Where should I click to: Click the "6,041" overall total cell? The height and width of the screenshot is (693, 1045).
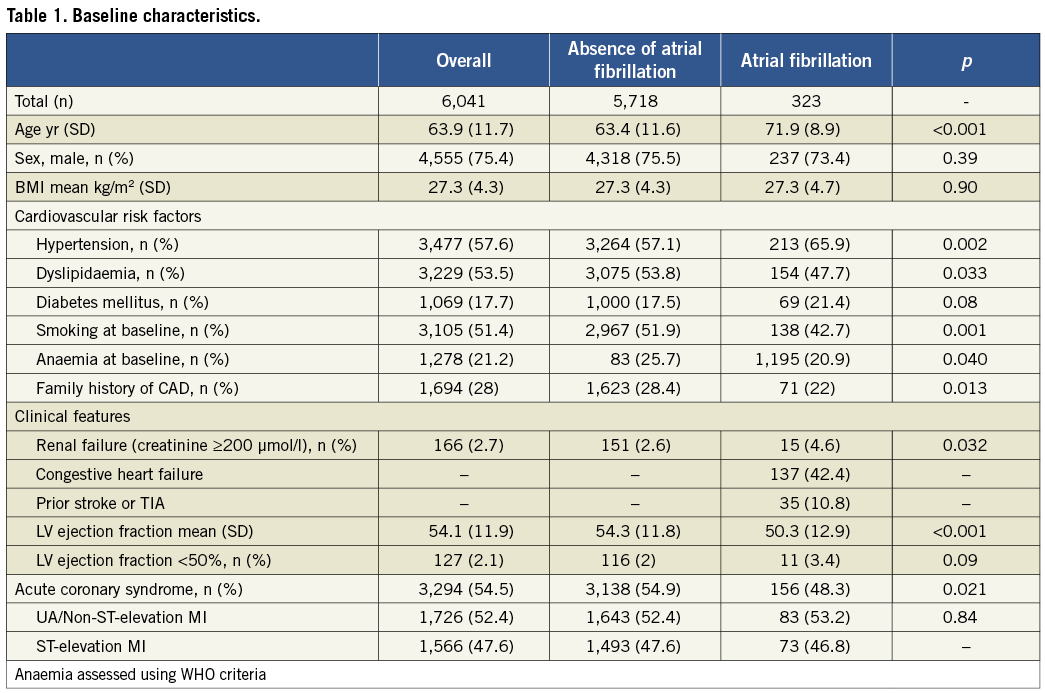[x=463, y=101]
